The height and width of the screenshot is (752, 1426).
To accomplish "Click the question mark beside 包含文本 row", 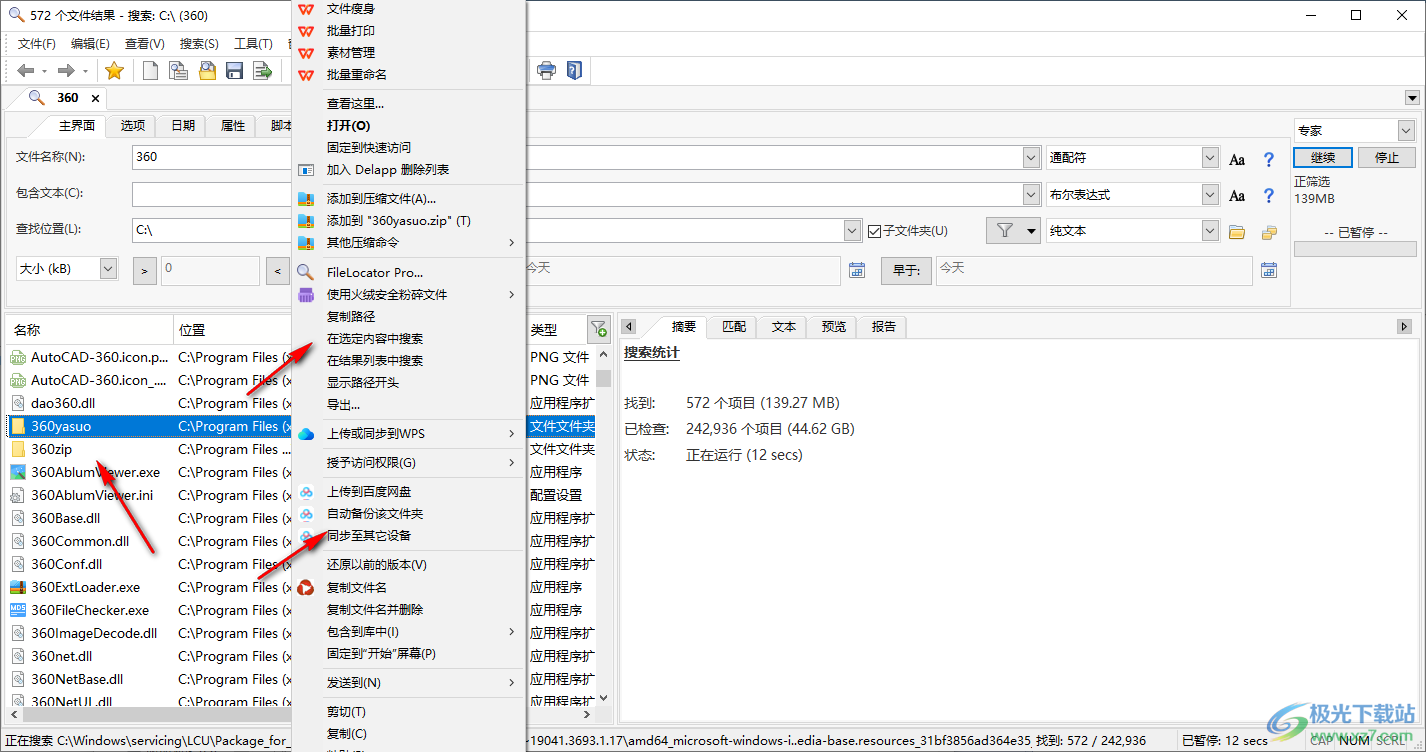I will [x=1269, y=195].
